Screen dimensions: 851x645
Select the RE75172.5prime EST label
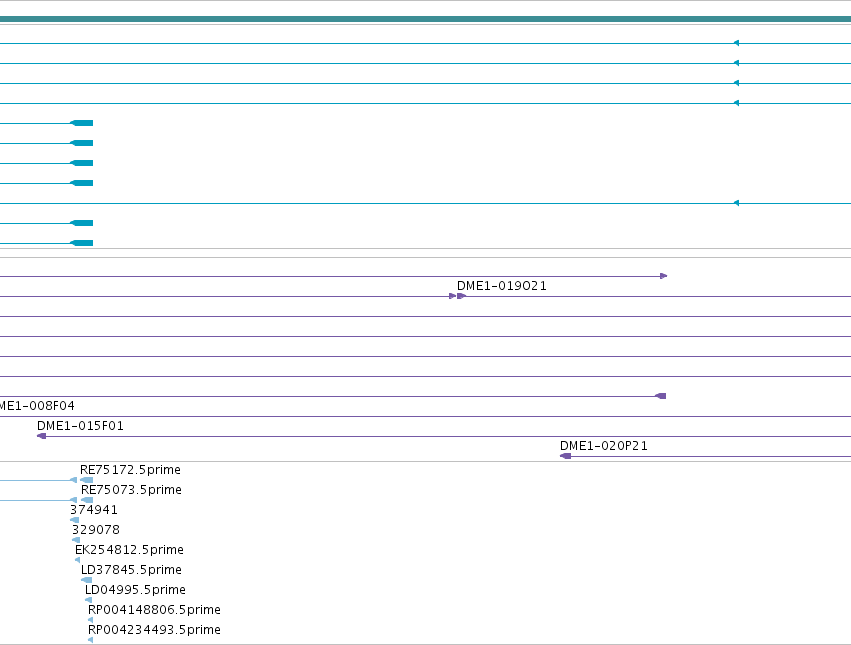(130, 470)
